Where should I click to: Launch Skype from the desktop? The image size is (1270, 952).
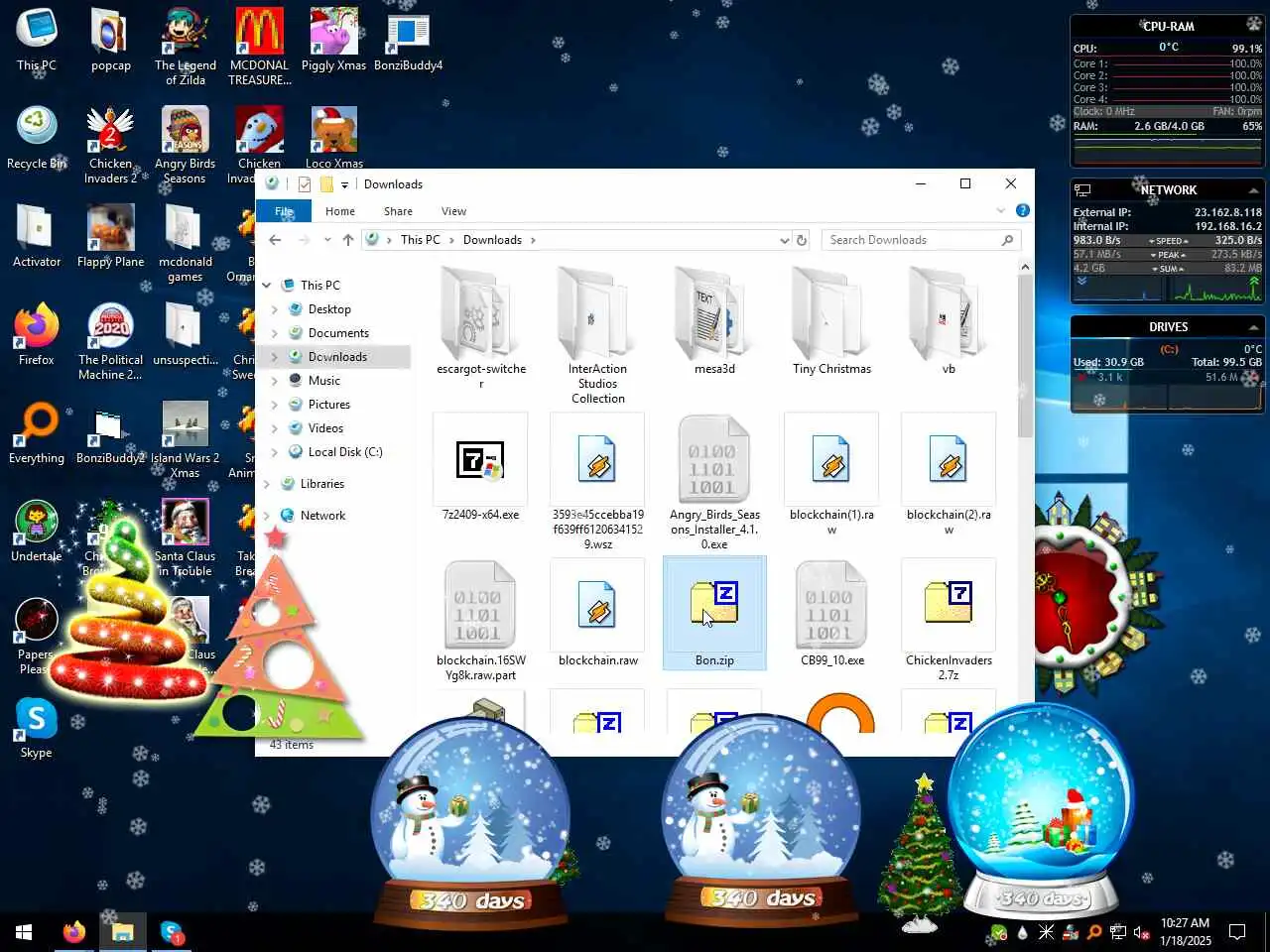(36, 727)
